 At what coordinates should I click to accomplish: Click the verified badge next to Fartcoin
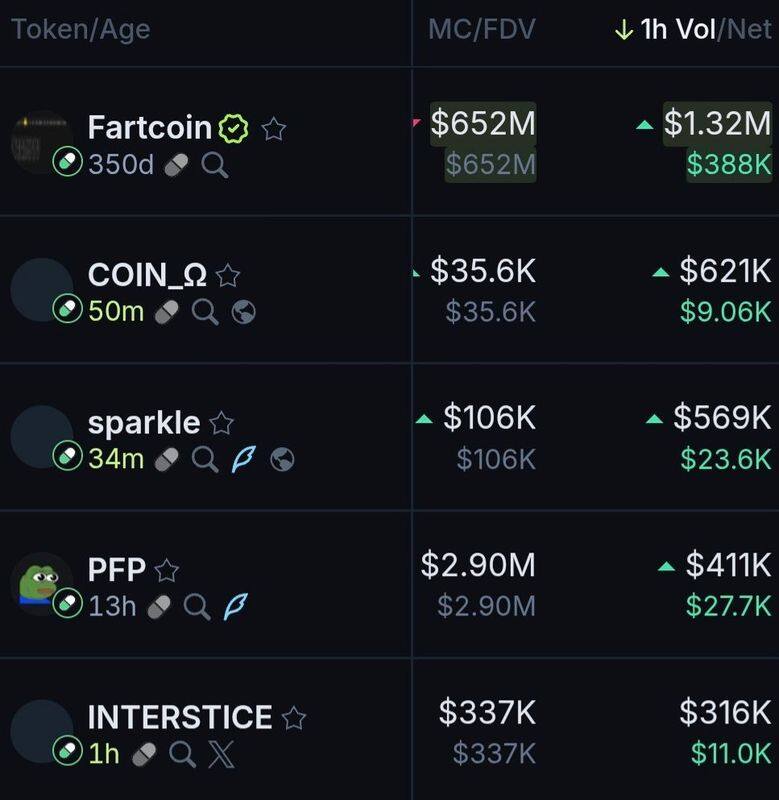tap(234, 128)
